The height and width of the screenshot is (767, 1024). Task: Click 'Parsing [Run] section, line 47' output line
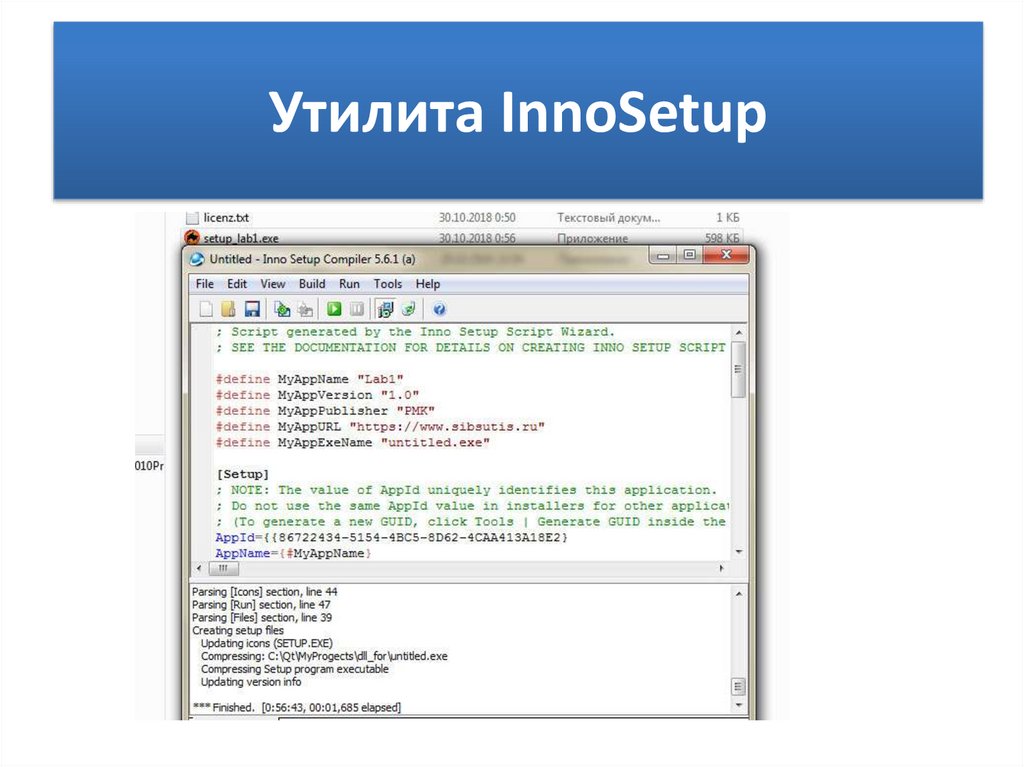(x=261, y=605)
